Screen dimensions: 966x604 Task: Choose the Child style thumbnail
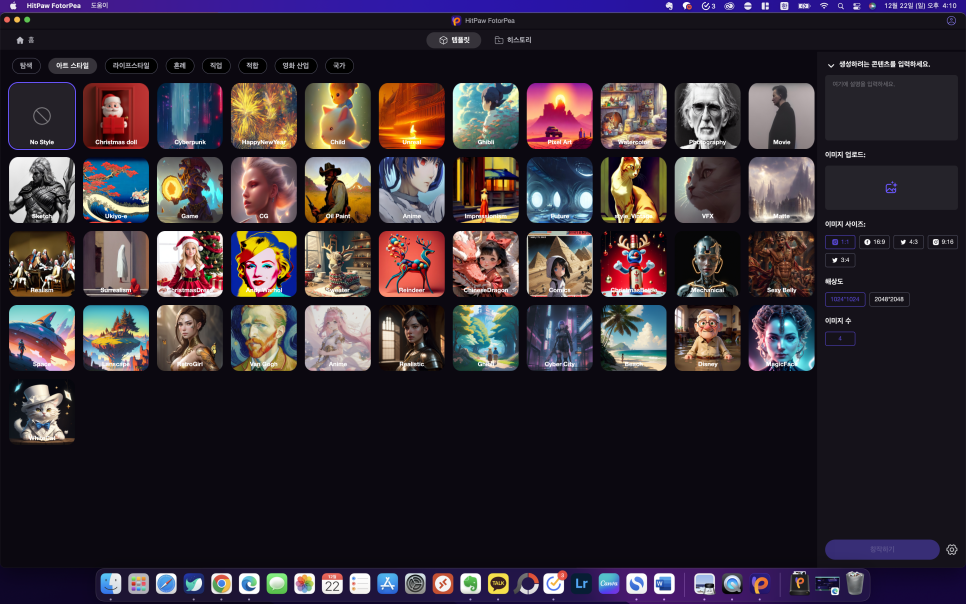click(338, 116)
